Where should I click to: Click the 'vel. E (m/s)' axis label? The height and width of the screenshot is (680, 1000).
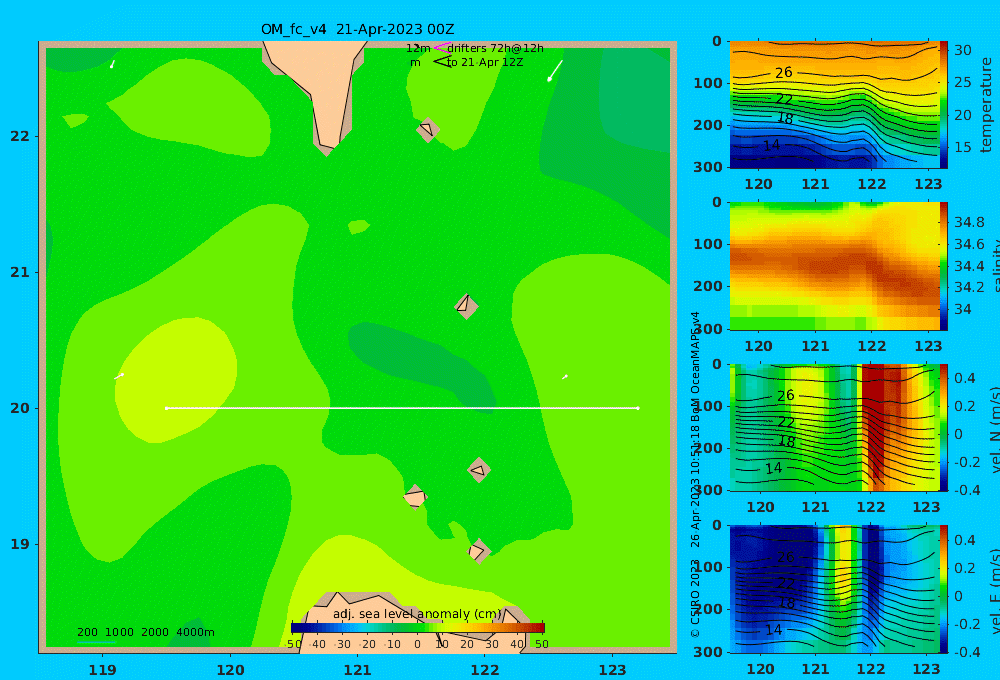click(x=994, y=591)
